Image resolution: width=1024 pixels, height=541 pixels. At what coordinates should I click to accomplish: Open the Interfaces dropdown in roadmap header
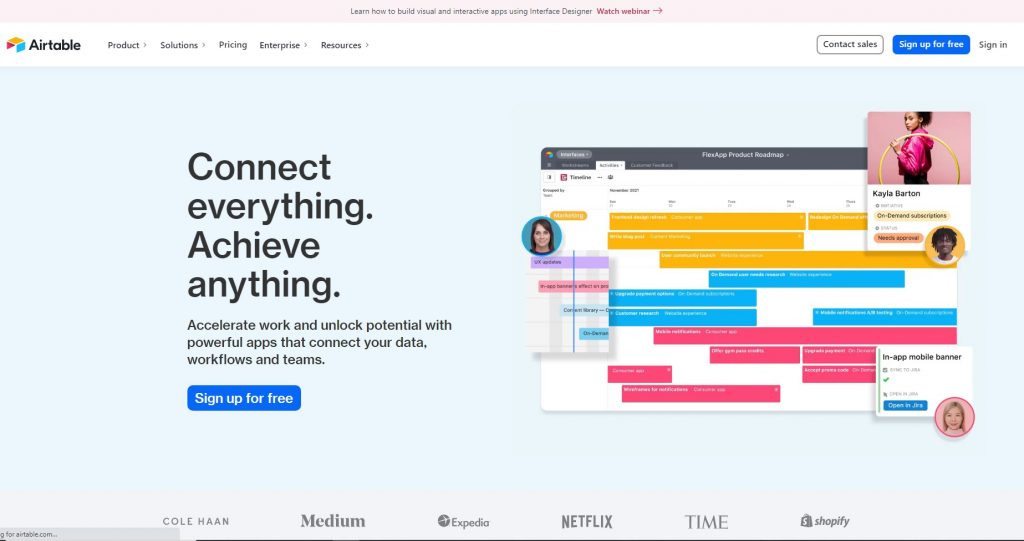574,155
